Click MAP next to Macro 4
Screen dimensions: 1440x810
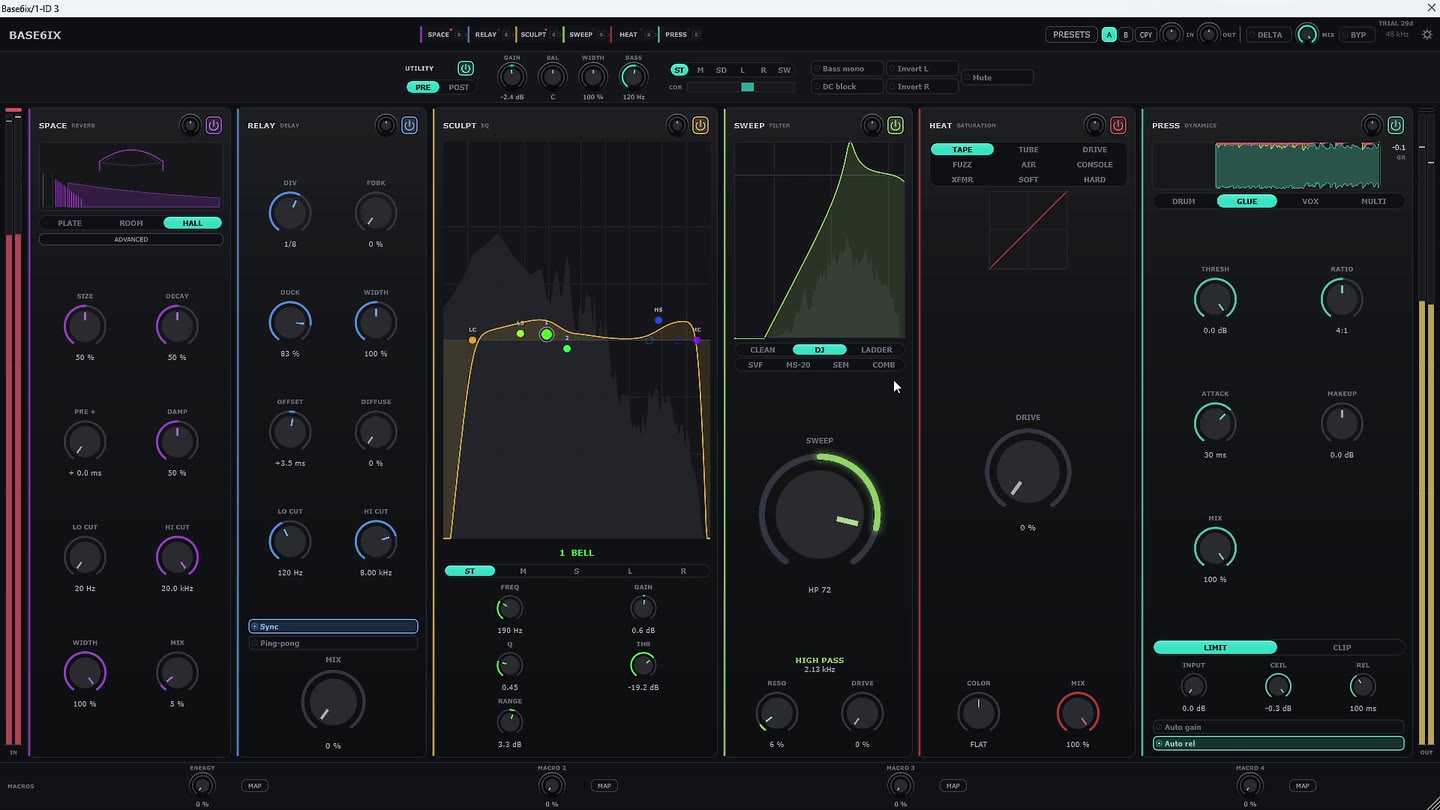[x=1301, y=786]
